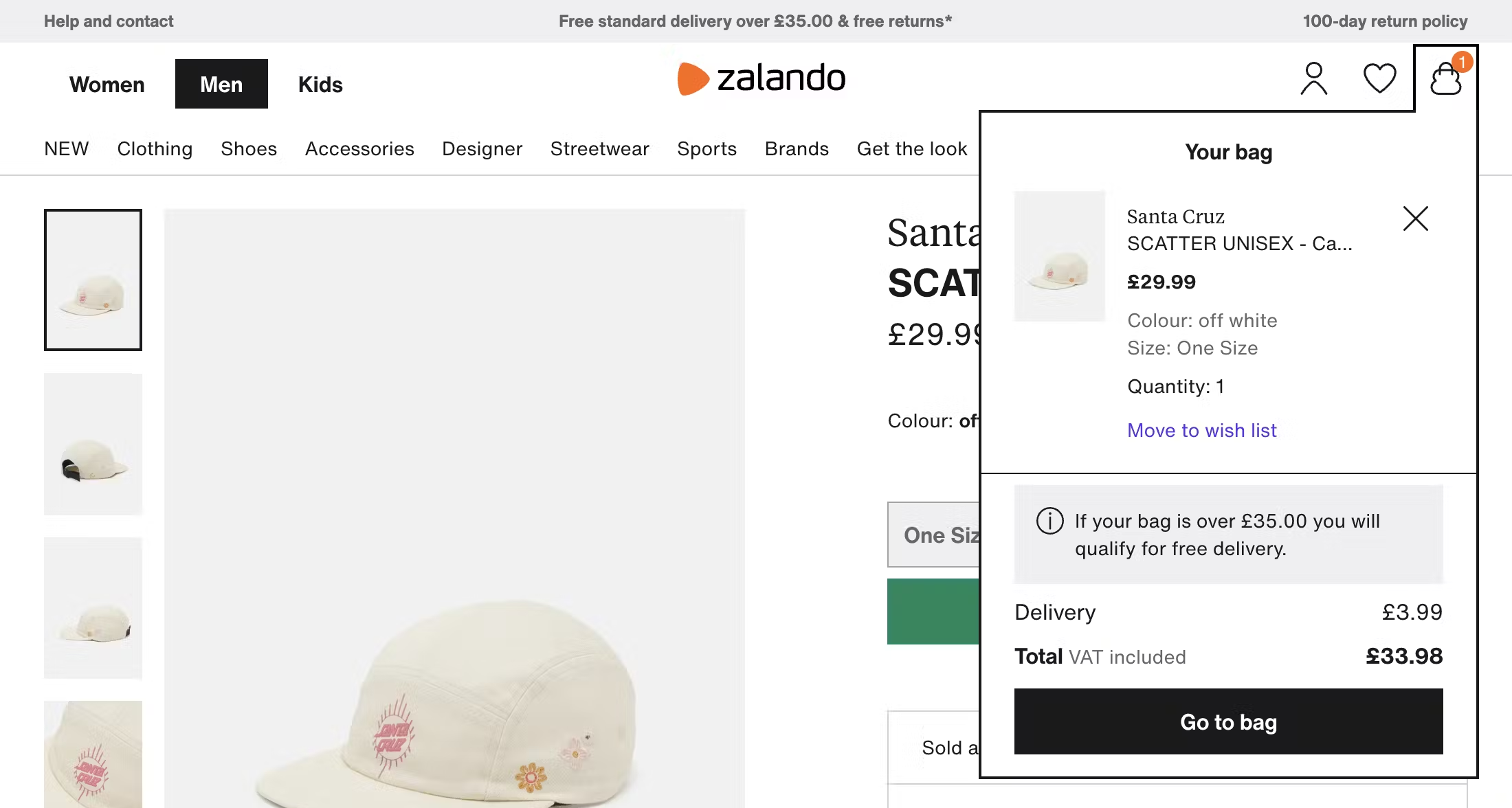Select the first cap thumbnail
The width and height of the screenshot is (1512, 808).
point(93,280)
